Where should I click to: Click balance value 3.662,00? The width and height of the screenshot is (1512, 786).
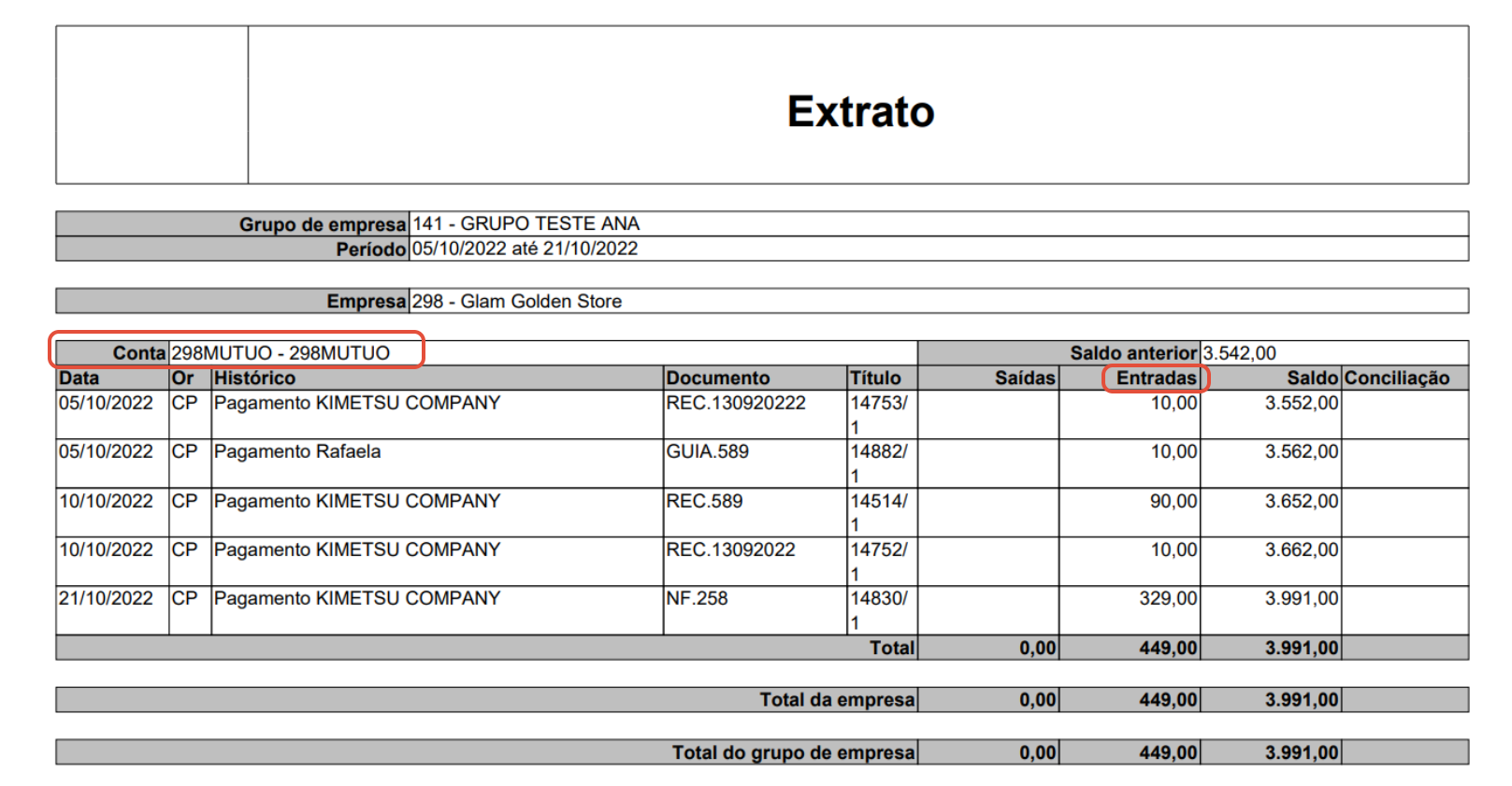point(1302,550)
